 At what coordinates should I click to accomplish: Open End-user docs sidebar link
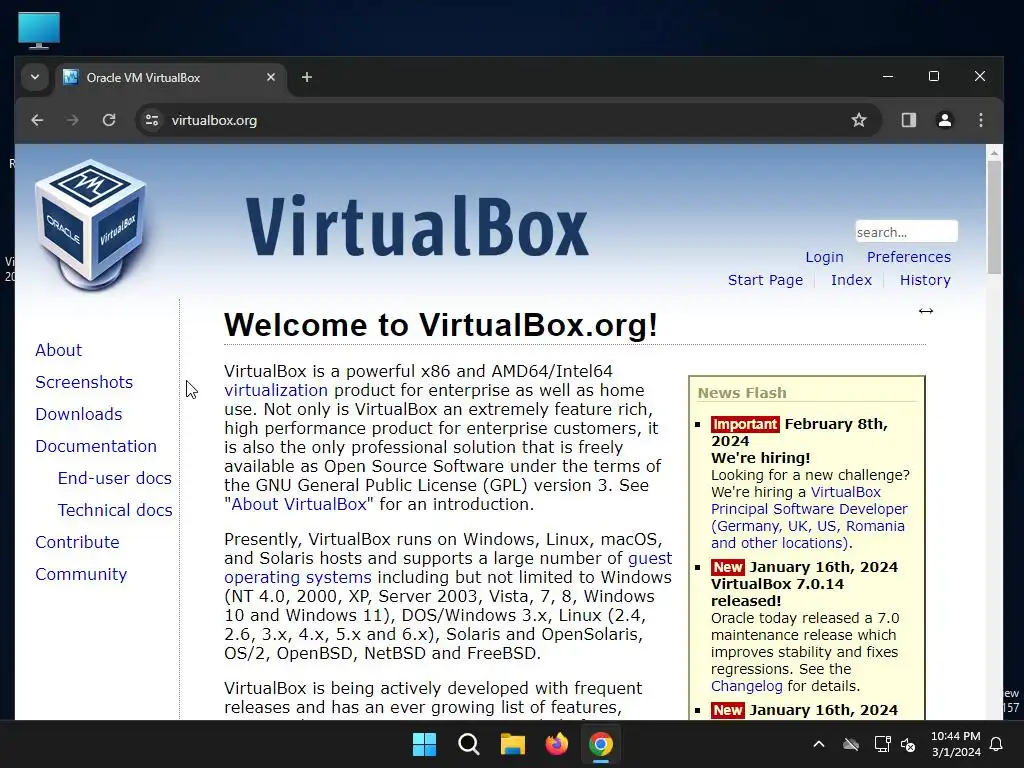114,479
